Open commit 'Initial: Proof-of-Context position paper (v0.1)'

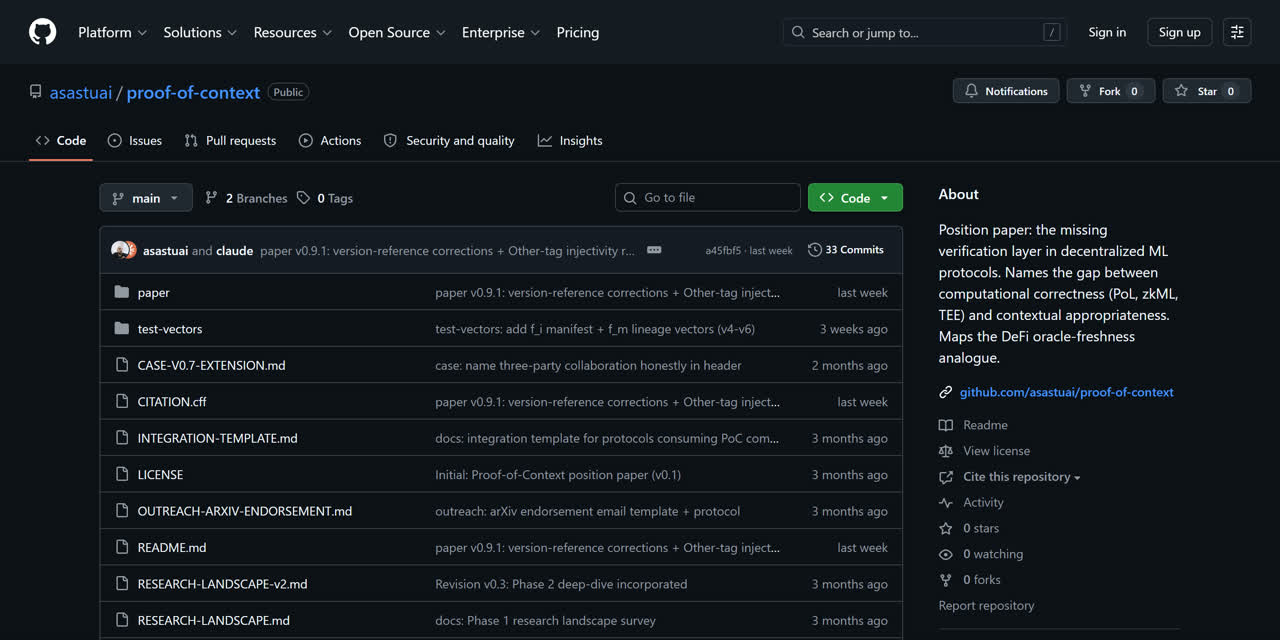click(558, 474)
